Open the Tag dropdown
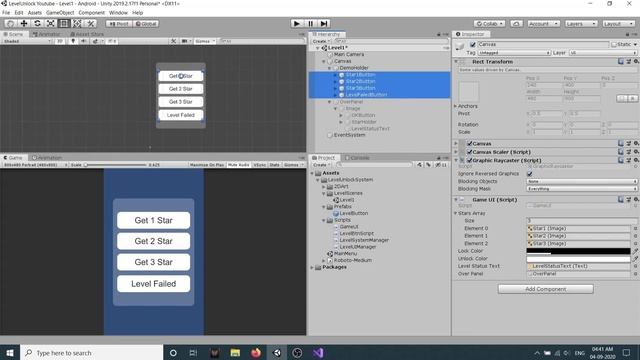640x360 pixels. point(514,53)
